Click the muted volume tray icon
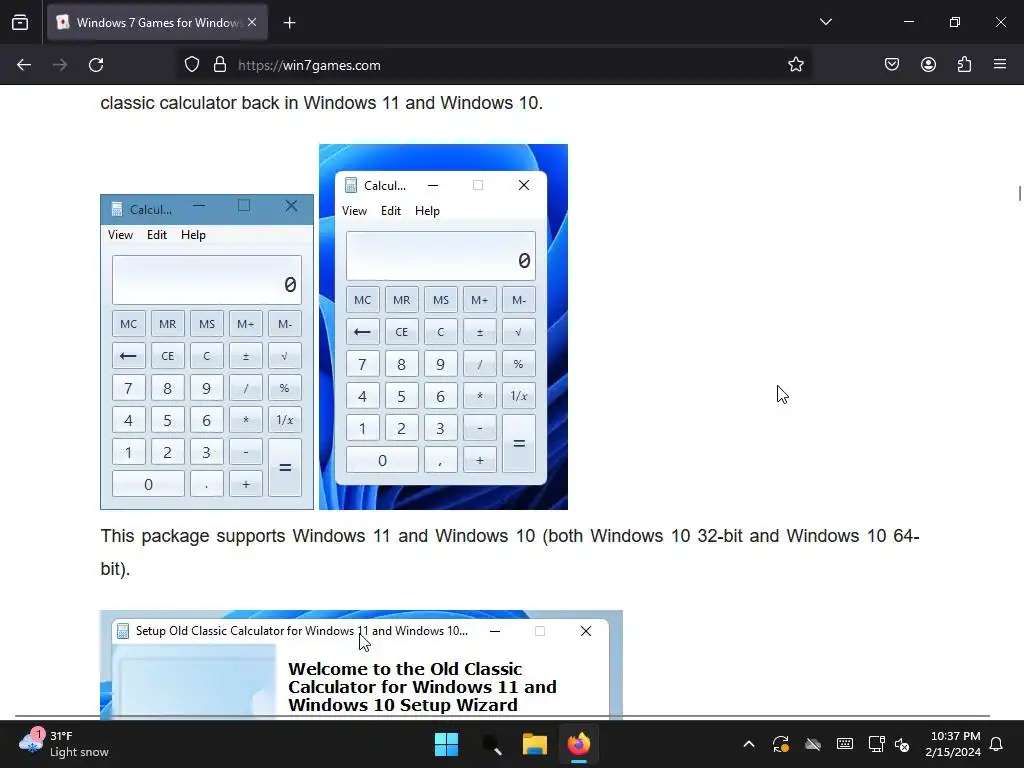The width and height of the screenshot is (1024, 768). click(903, 744)
